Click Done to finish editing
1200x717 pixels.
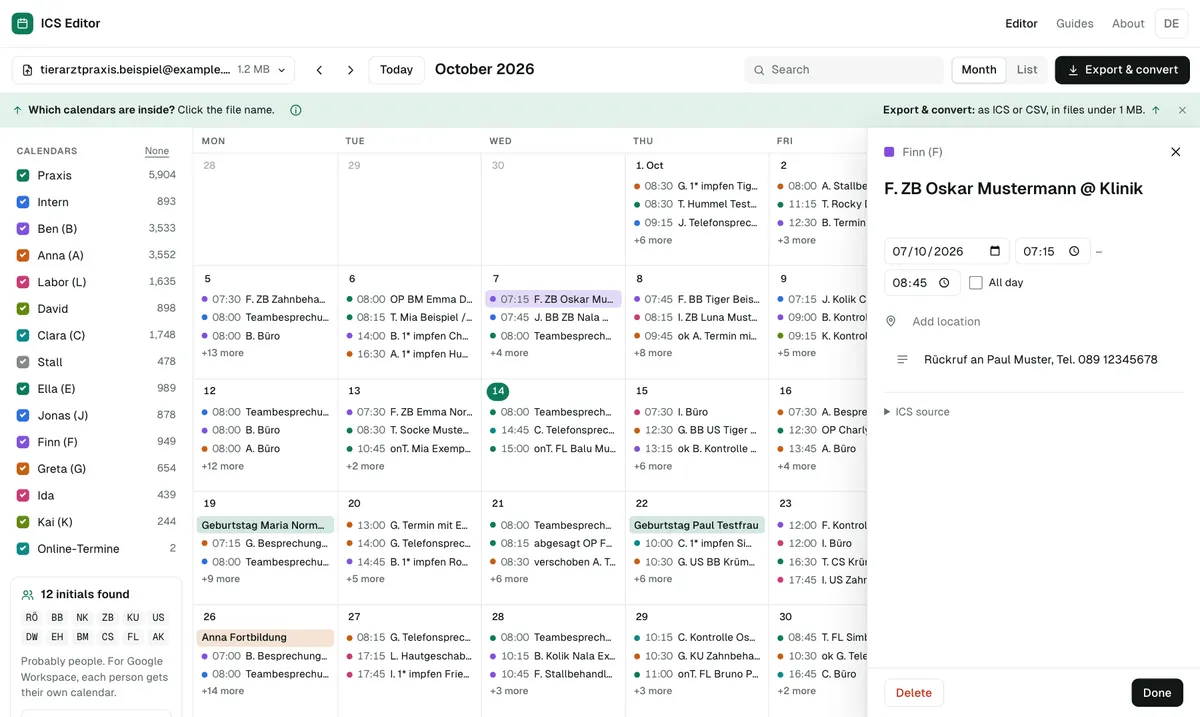1157,693
